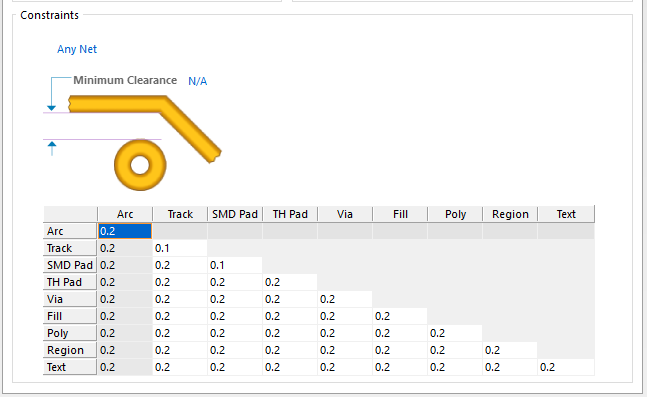Select the Text row Poly column cell
647x397 pixels.
(455, 367)
